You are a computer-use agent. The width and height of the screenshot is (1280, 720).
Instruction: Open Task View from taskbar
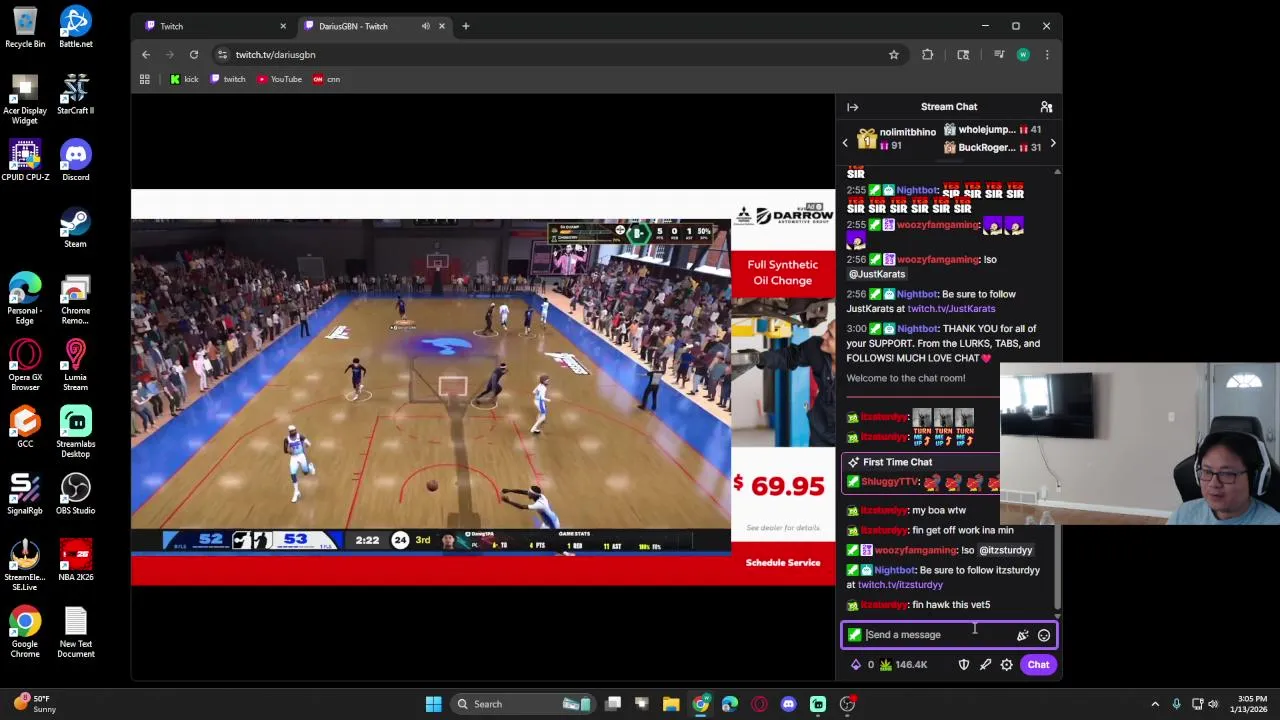click(613, 704)
